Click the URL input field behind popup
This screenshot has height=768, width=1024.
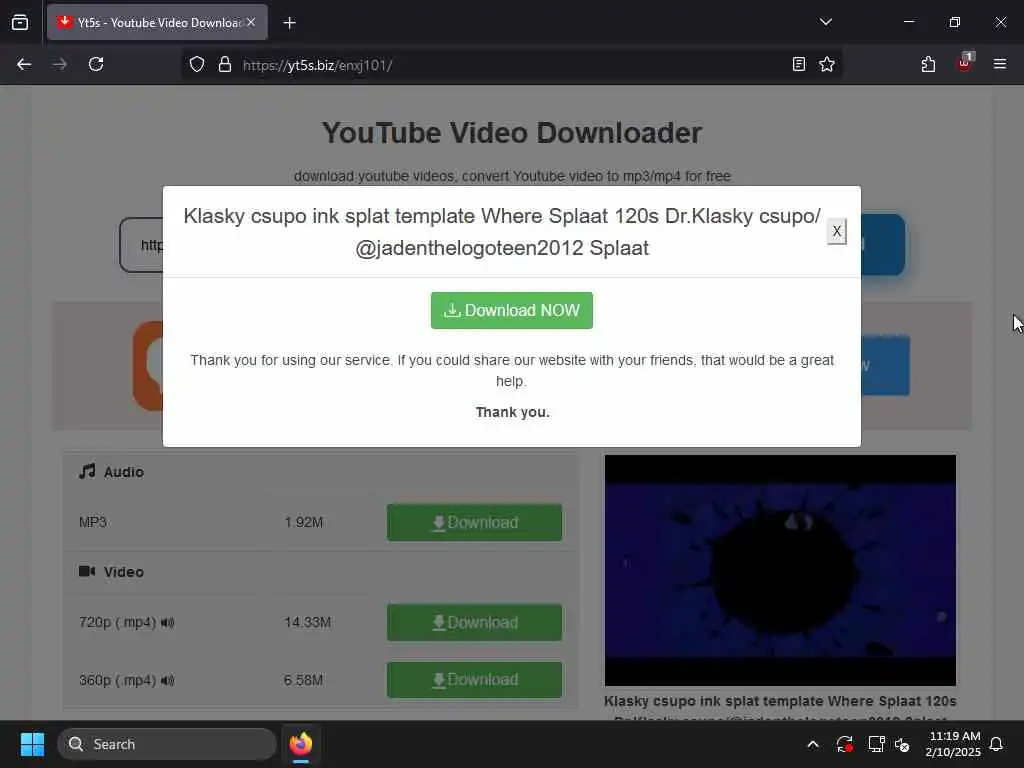point(142,245)
